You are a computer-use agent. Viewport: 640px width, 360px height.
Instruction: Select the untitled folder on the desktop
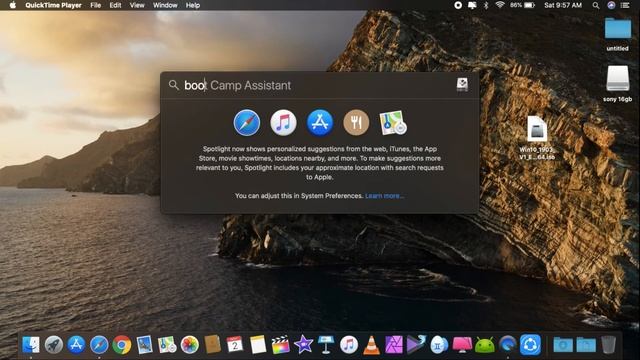(618, 34)
